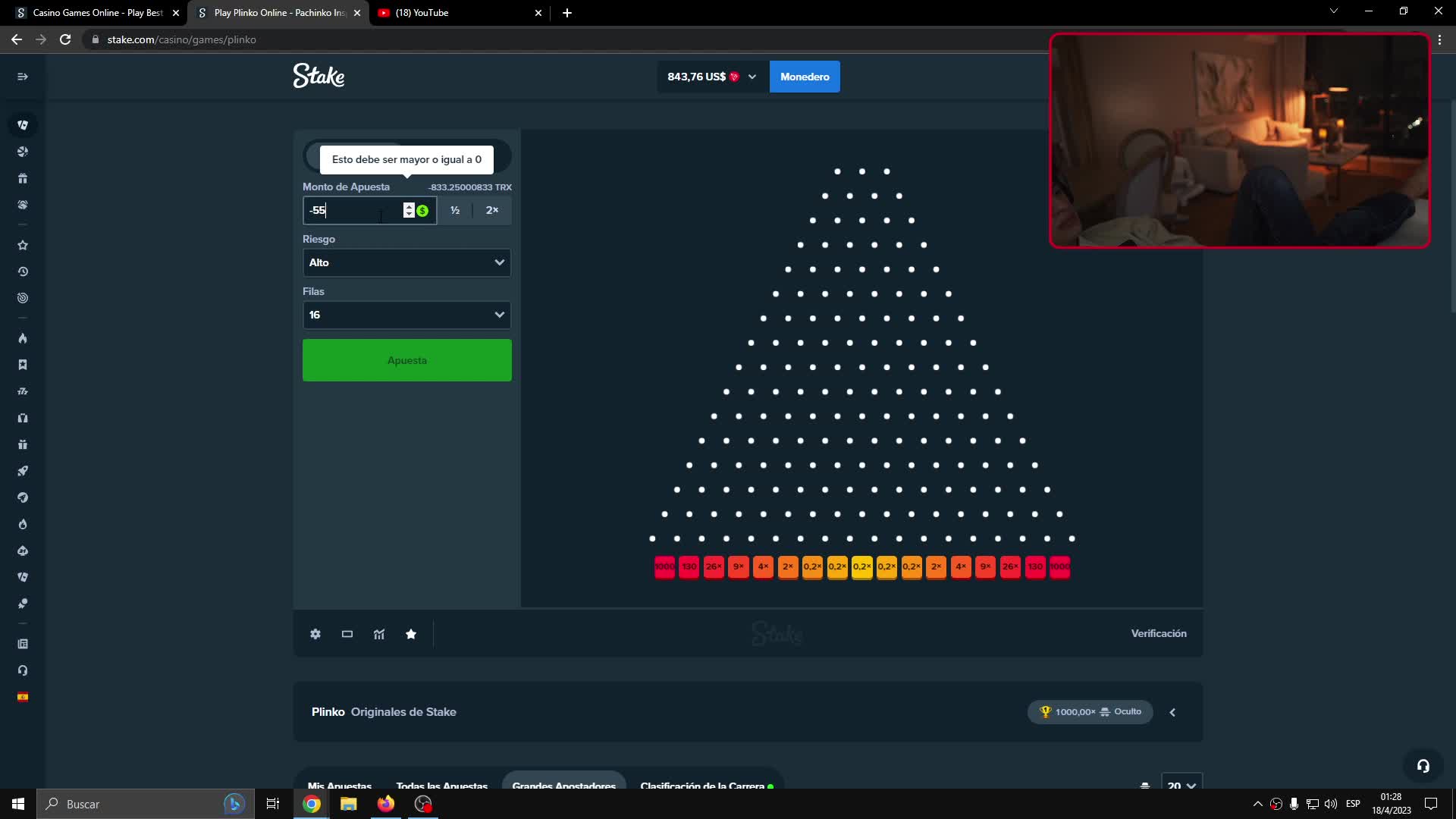Open the Filas dropdown showing 16

(x=406, y=315)
